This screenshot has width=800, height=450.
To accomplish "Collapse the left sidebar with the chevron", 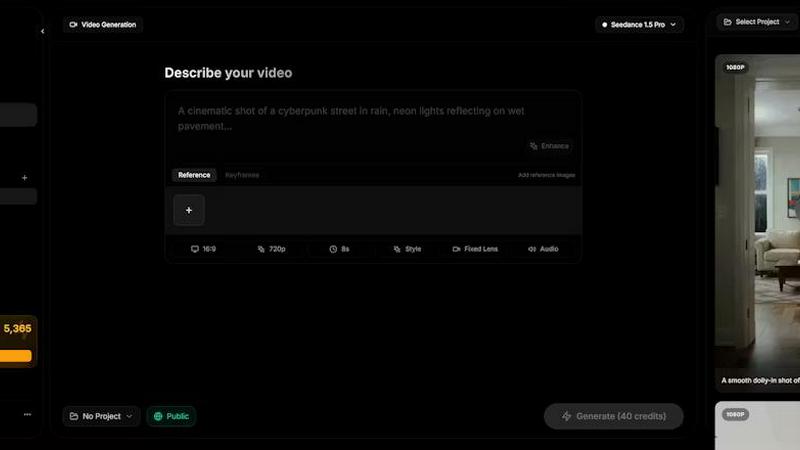I will pyautogui.click(x=42, y=31).
